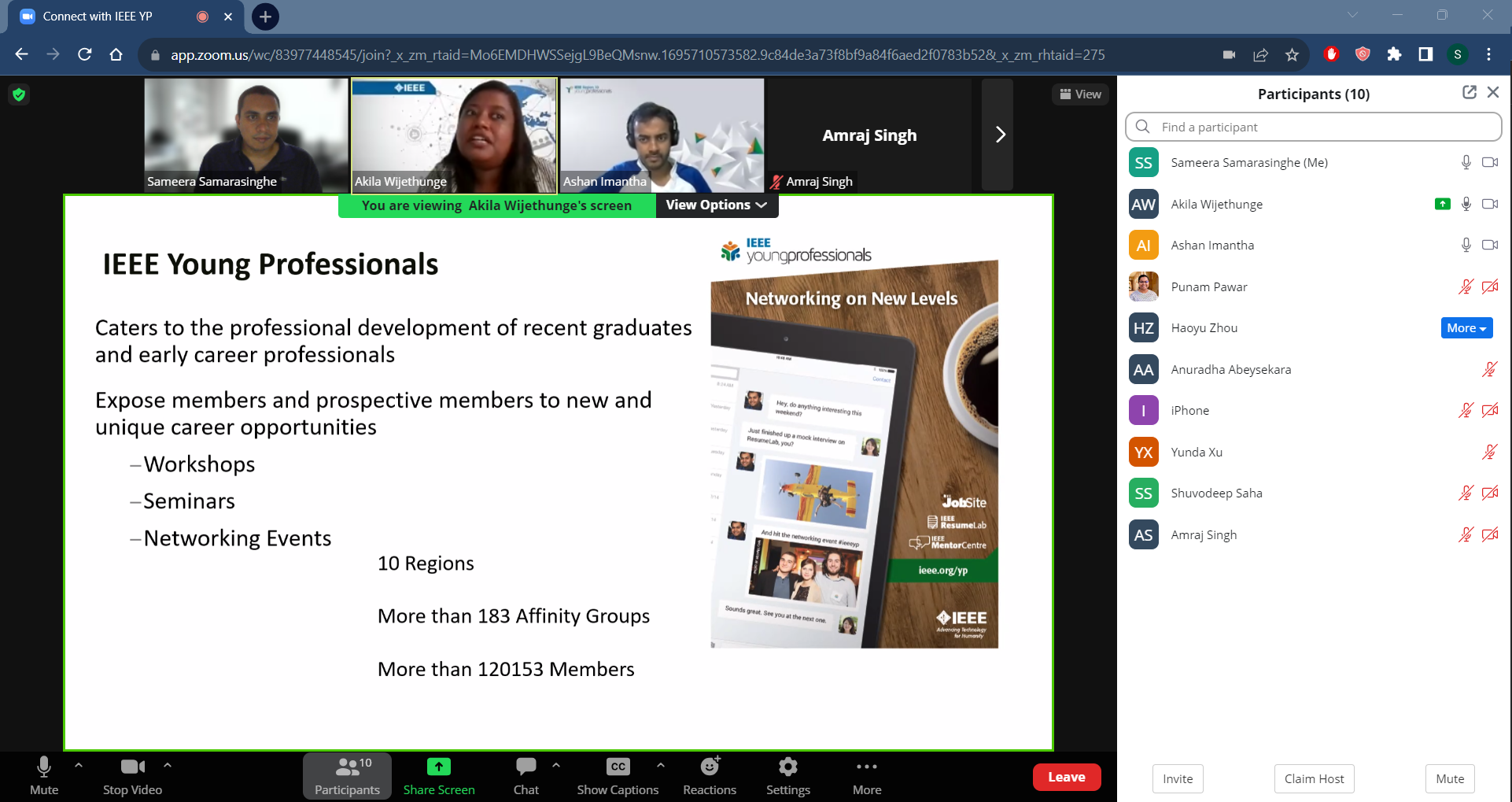
Task: Toggle Sameera Samarasinghe's microphone icon in list
Action: click(1466, 162)
